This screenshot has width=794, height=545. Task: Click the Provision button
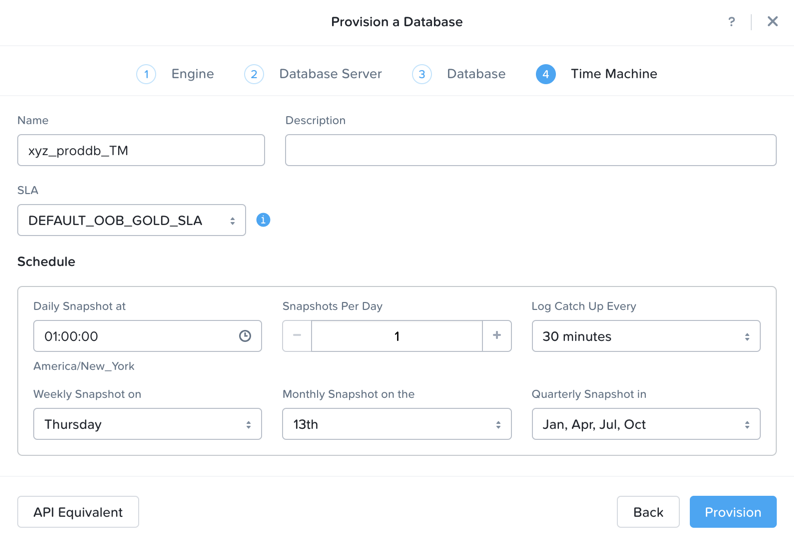pyautogui.click(x=733, y=512)
